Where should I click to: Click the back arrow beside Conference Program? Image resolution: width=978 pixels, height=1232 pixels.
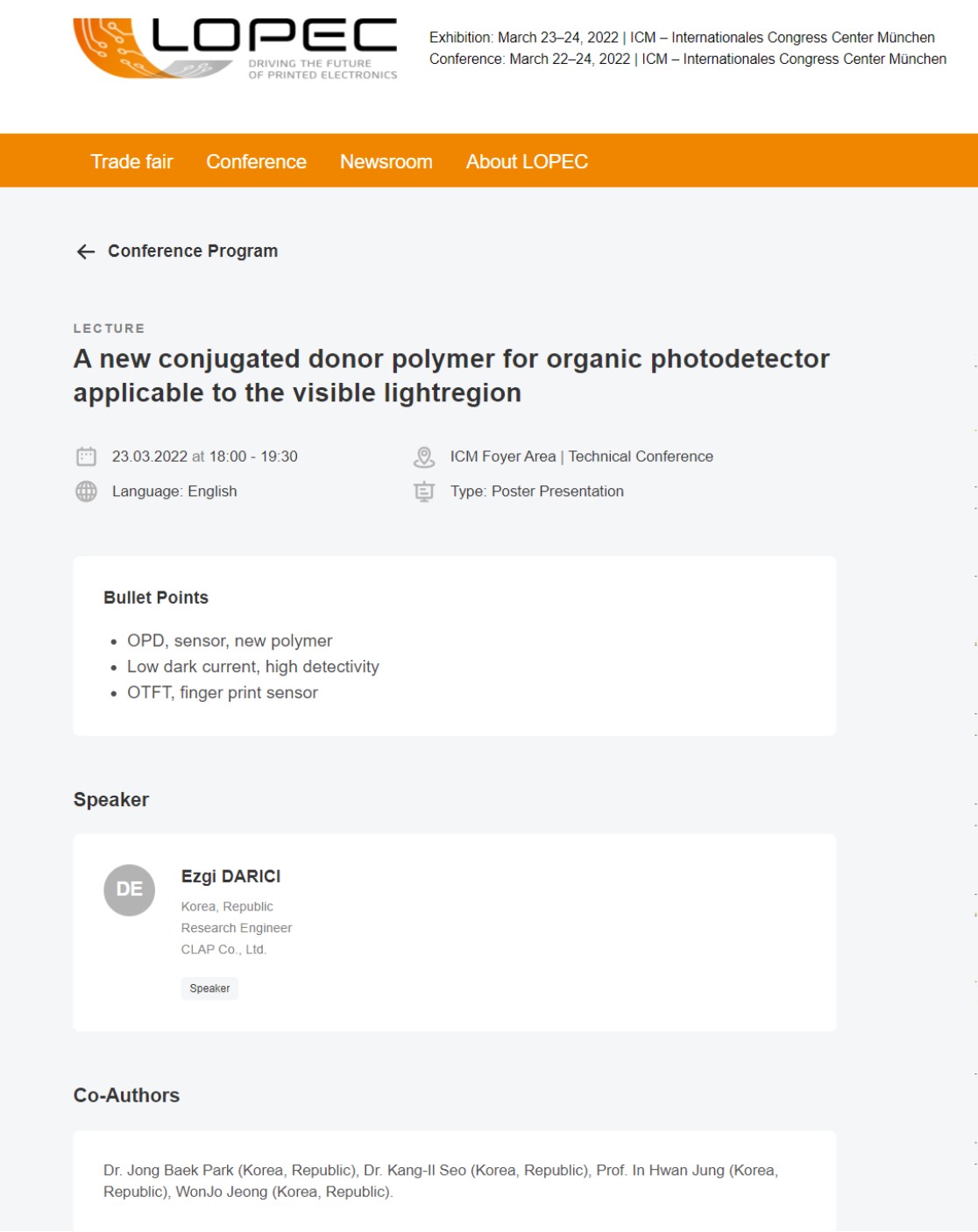click(x=85, y=252)
